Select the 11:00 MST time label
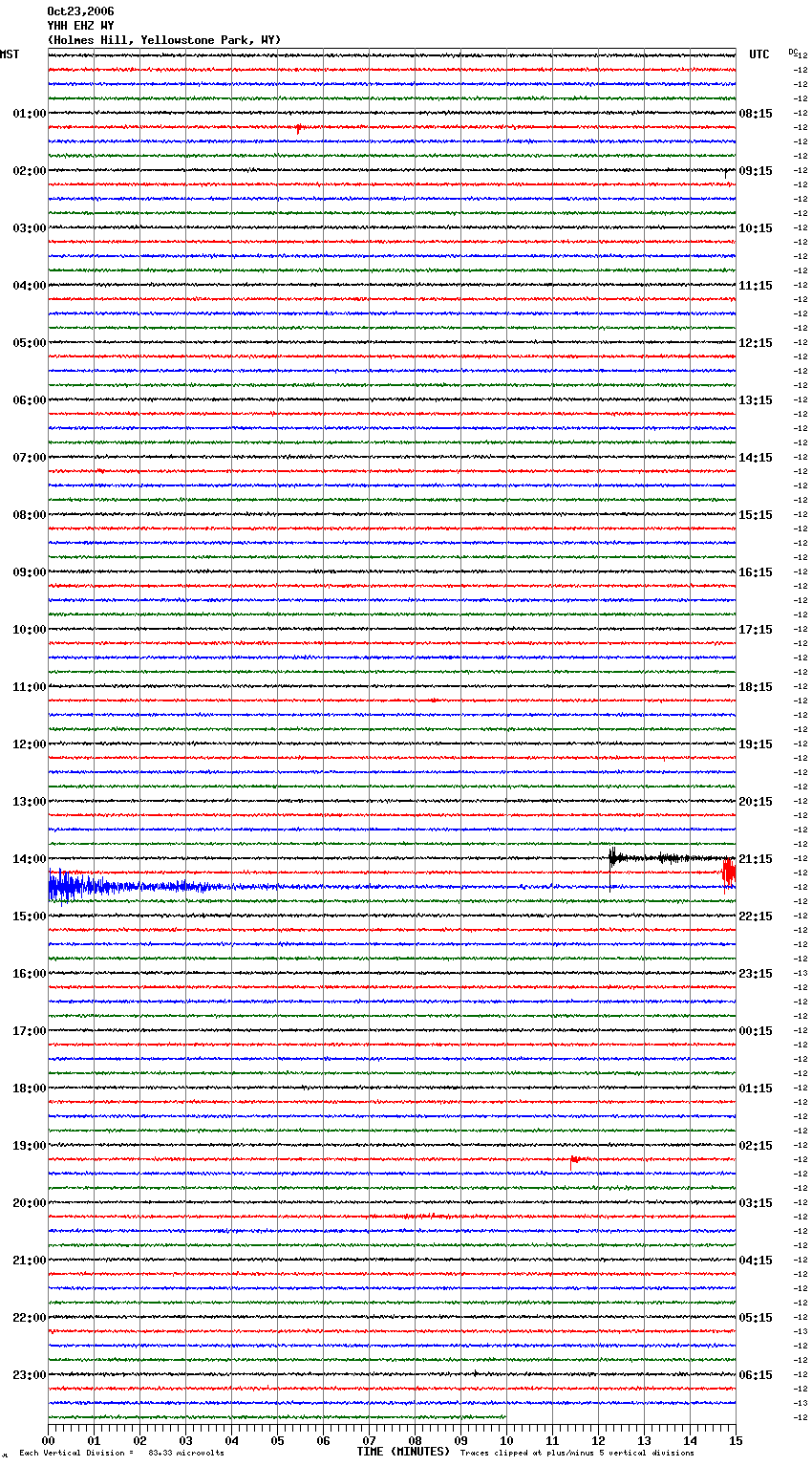 tap(30, 687)
